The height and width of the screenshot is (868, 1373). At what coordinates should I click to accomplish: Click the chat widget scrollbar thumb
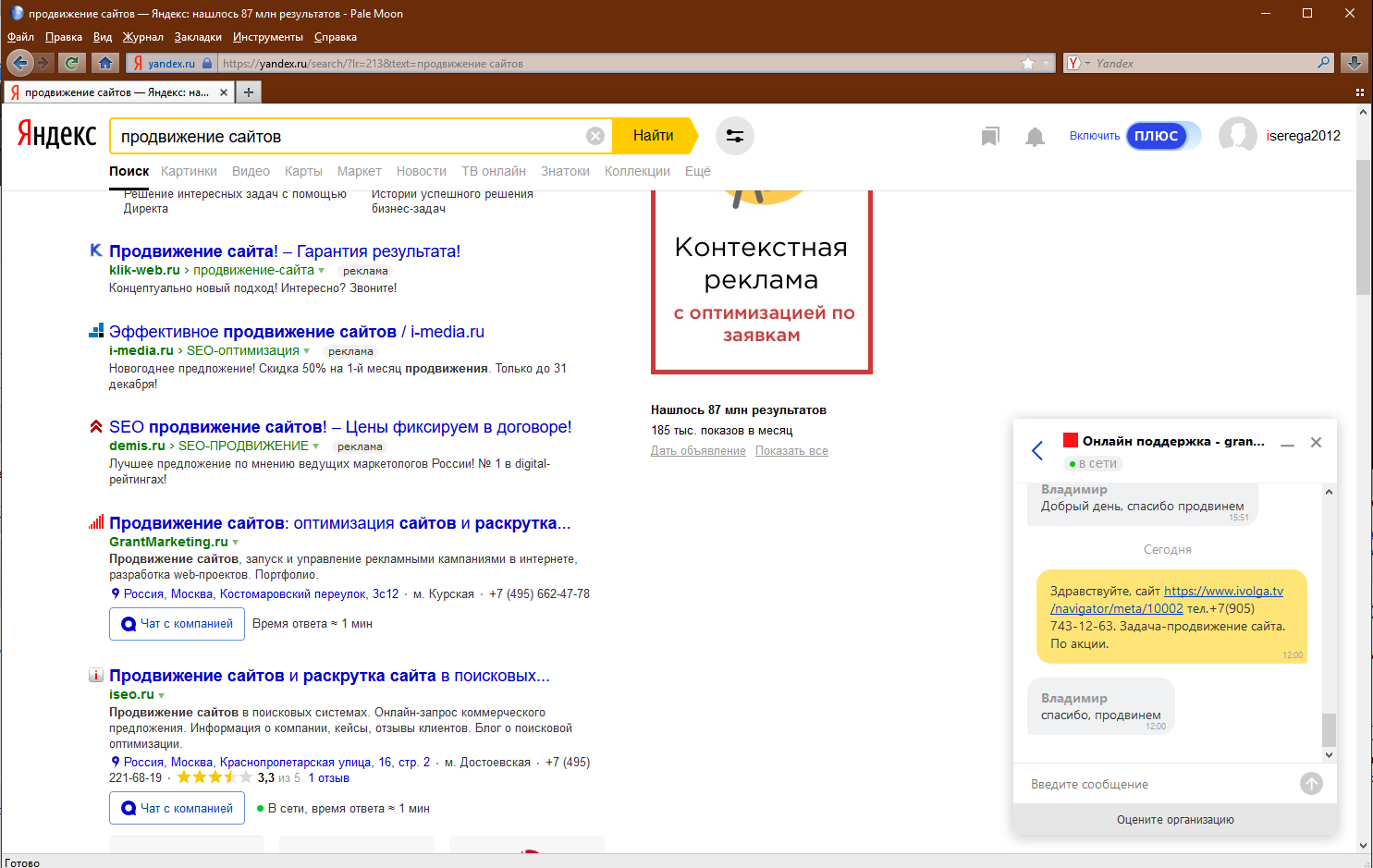click(x=1329, y=729)
